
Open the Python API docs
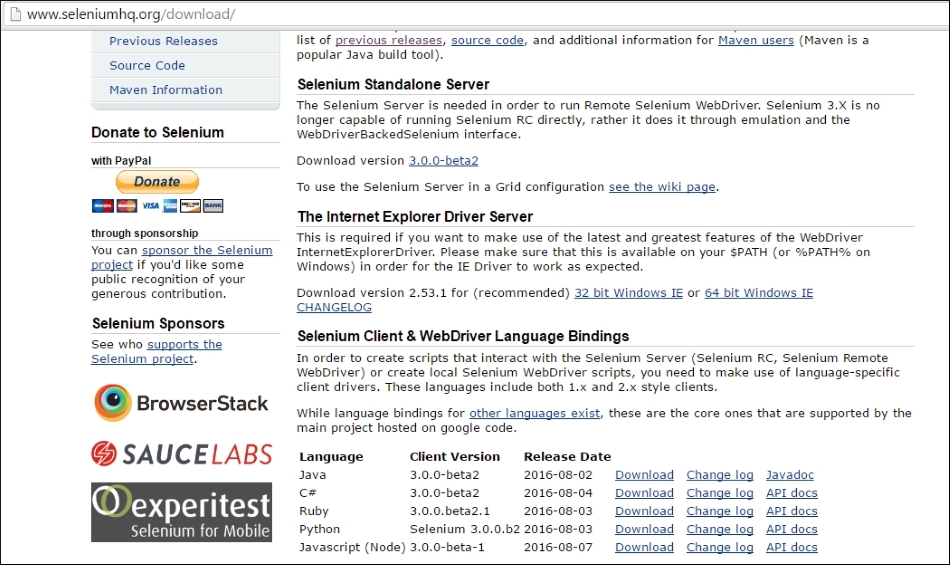(791, 529)
